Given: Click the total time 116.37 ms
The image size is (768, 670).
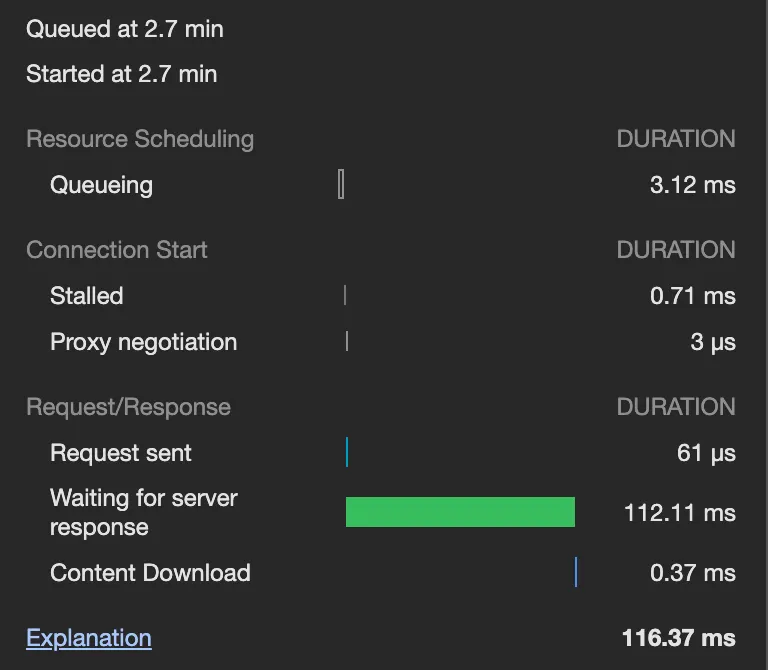Looking at the screenshot, I should click(x=679, y=638).
